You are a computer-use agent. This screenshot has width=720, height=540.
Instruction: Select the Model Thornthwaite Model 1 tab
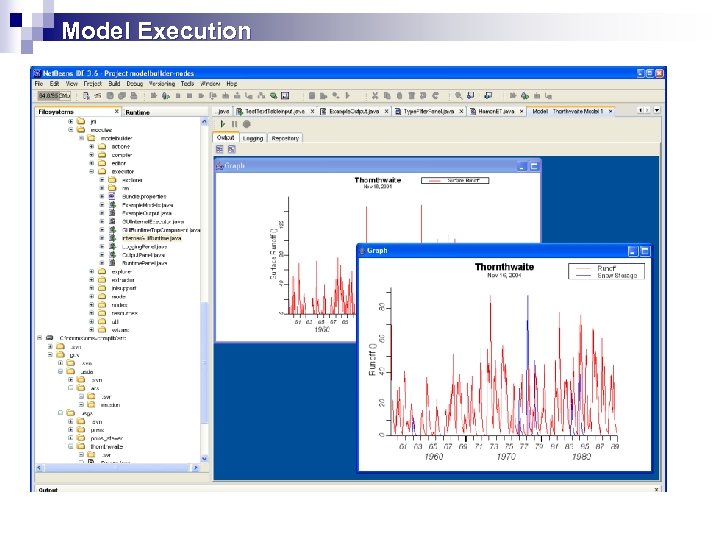tap(568, 111)
